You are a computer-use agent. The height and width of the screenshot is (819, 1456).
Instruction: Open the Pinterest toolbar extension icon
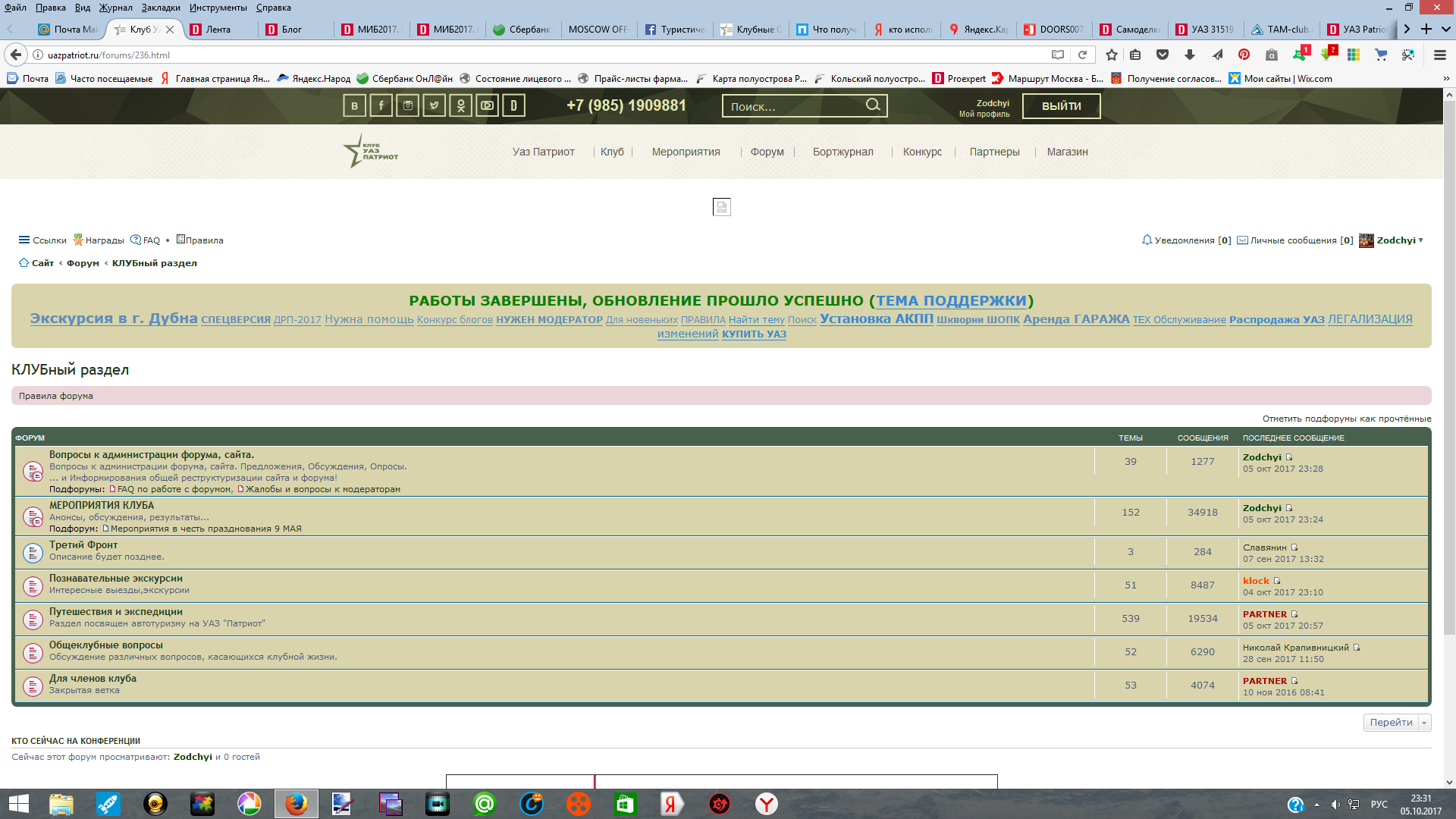coord(1244,55)
